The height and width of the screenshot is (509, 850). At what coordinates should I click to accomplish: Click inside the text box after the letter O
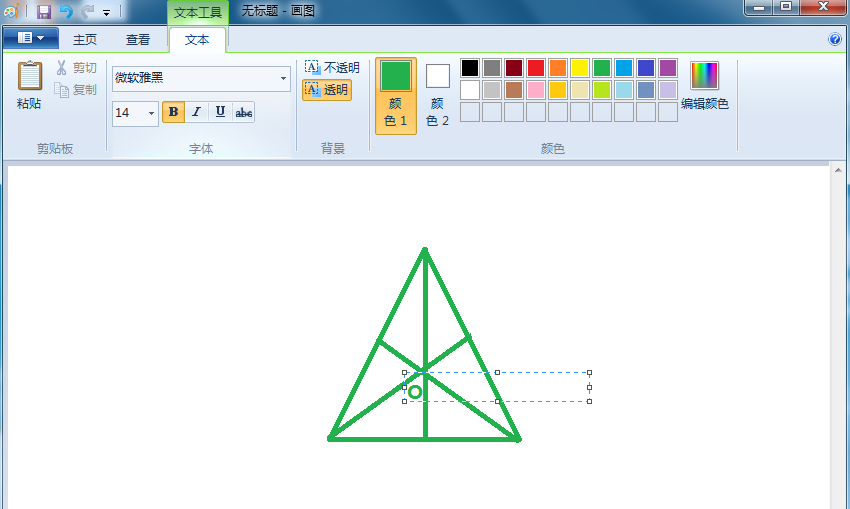coord(424,388)
